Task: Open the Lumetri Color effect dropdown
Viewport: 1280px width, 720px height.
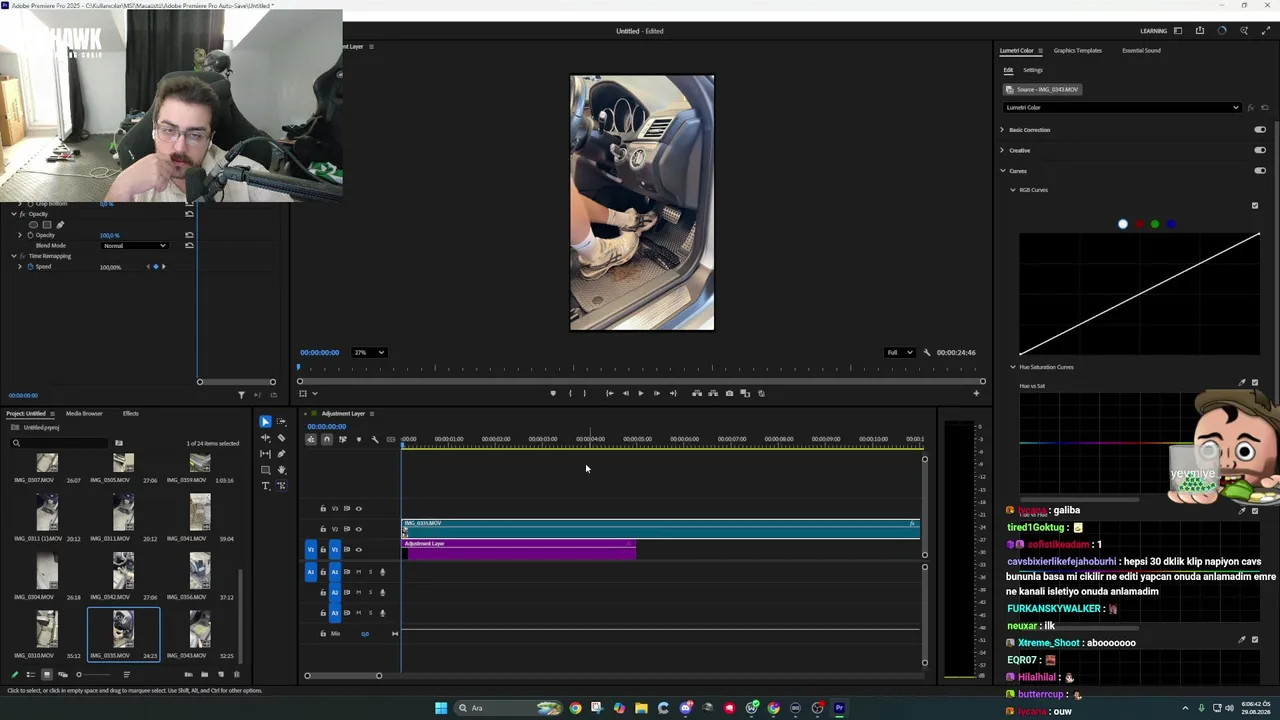Action: tap(1122, 107)
